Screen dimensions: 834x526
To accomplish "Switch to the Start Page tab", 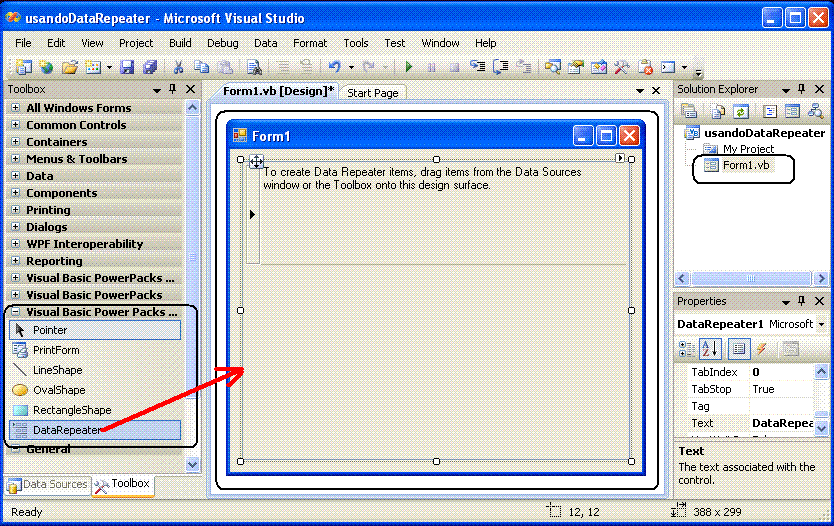I will click(x=372, y=93).
